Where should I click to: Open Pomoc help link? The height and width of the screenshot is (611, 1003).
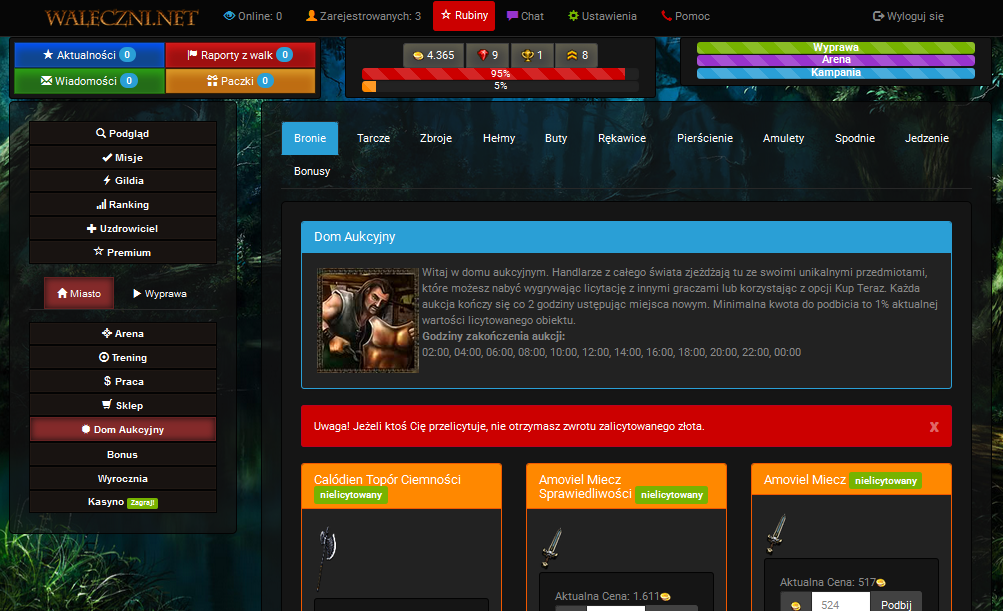(685, 16)
